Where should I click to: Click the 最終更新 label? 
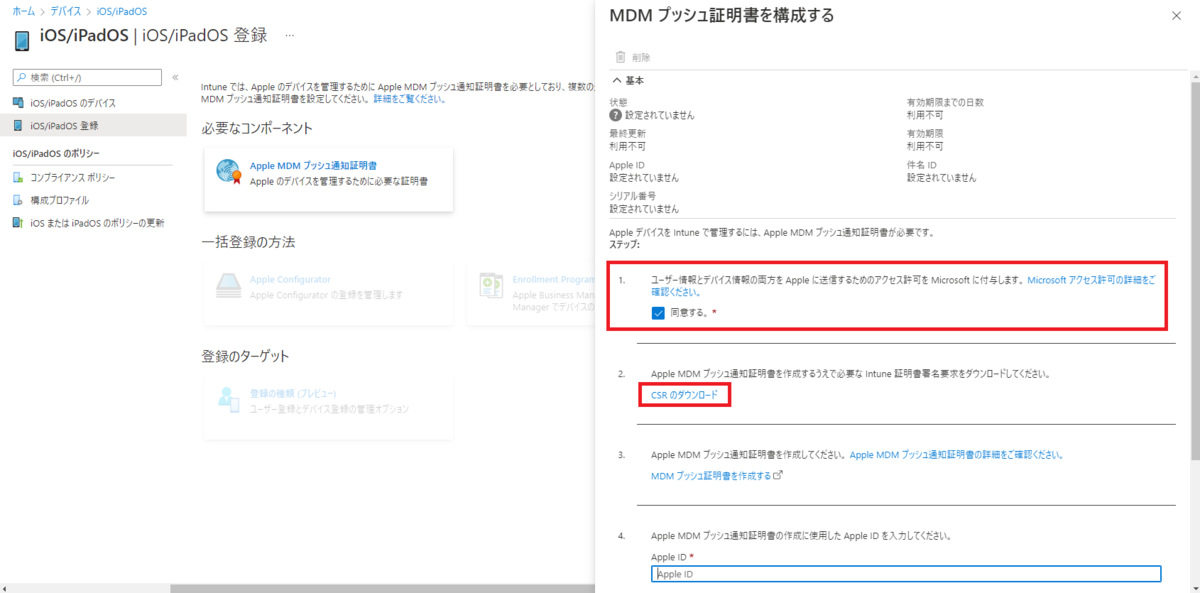tap(628, 134)
